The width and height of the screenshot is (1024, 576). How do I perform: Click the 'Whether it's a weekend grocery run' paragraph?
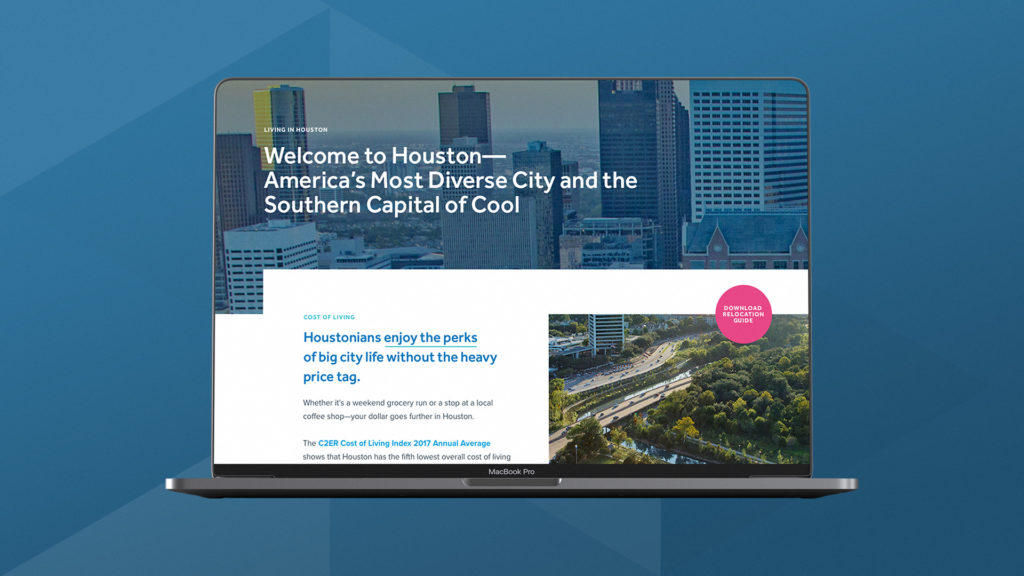coord(398,409)
